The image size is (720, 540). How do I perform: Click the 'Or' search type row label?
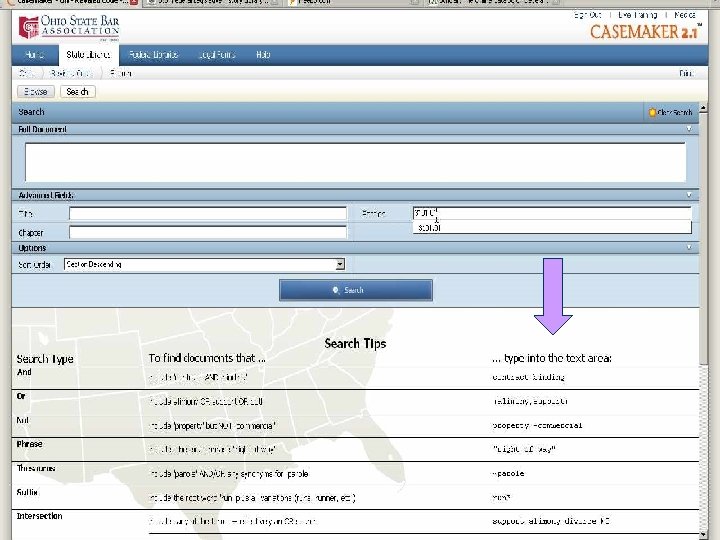point(21,396)
